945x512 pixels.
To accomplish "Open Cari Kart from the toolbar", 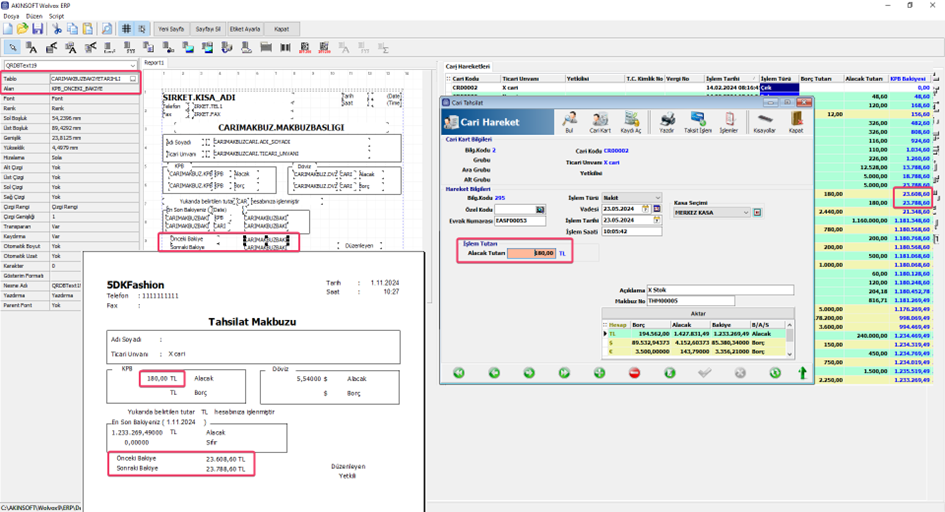I will [600, 122].
